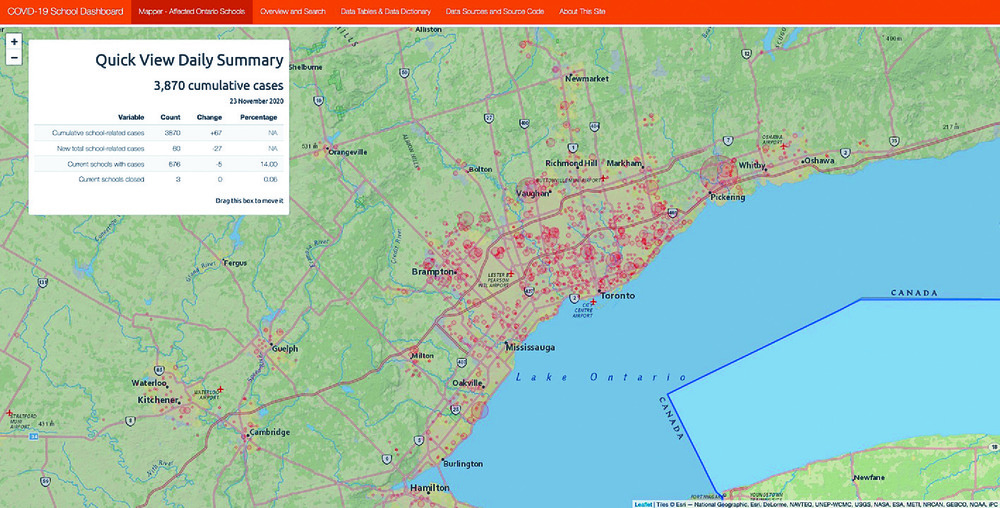Click the large case circle near Pickering
Viewport: 1000px width, 508px height.
[716, 172]
